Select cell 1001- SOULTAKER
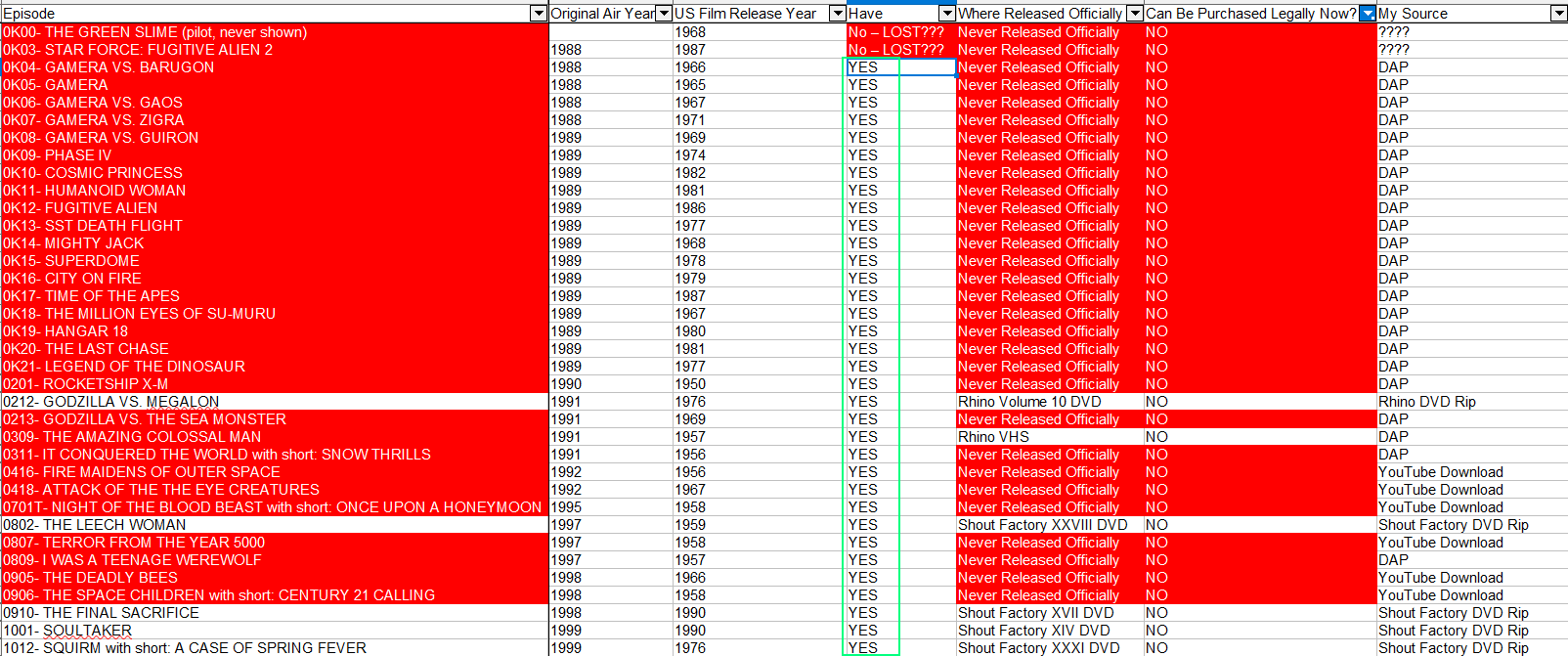The width and height of the screenshot is (1568, 656). click(275, 631)
